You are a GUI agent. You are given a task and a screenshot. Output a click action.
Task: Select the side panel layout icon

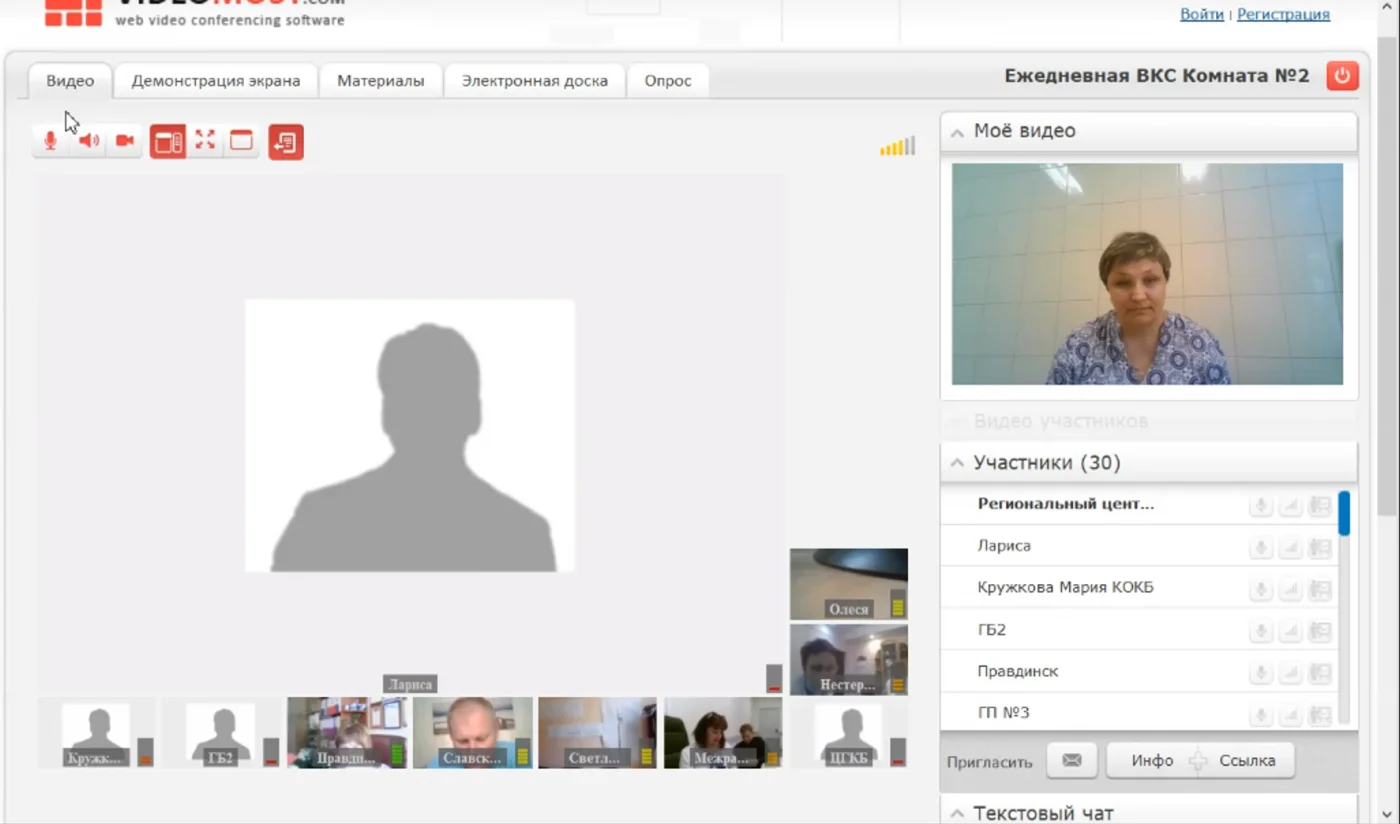tap(168, 142)
